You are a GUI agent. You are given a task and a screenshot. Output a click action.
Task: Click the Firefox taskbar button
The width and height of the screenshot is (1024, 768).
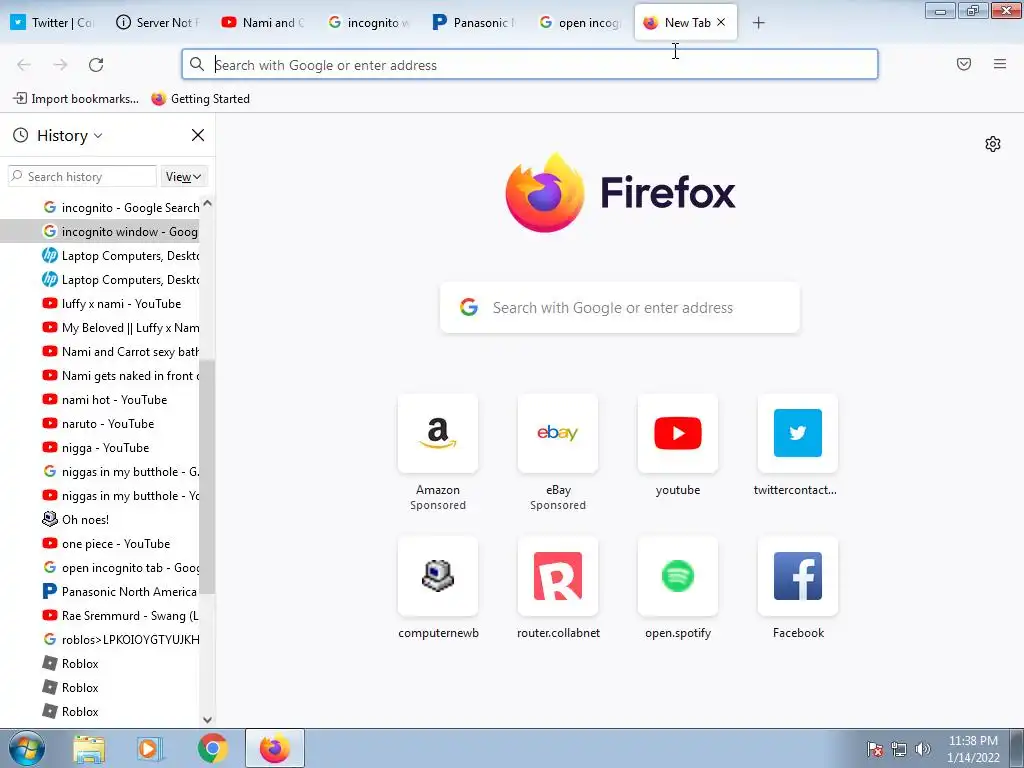click(275, 748)
